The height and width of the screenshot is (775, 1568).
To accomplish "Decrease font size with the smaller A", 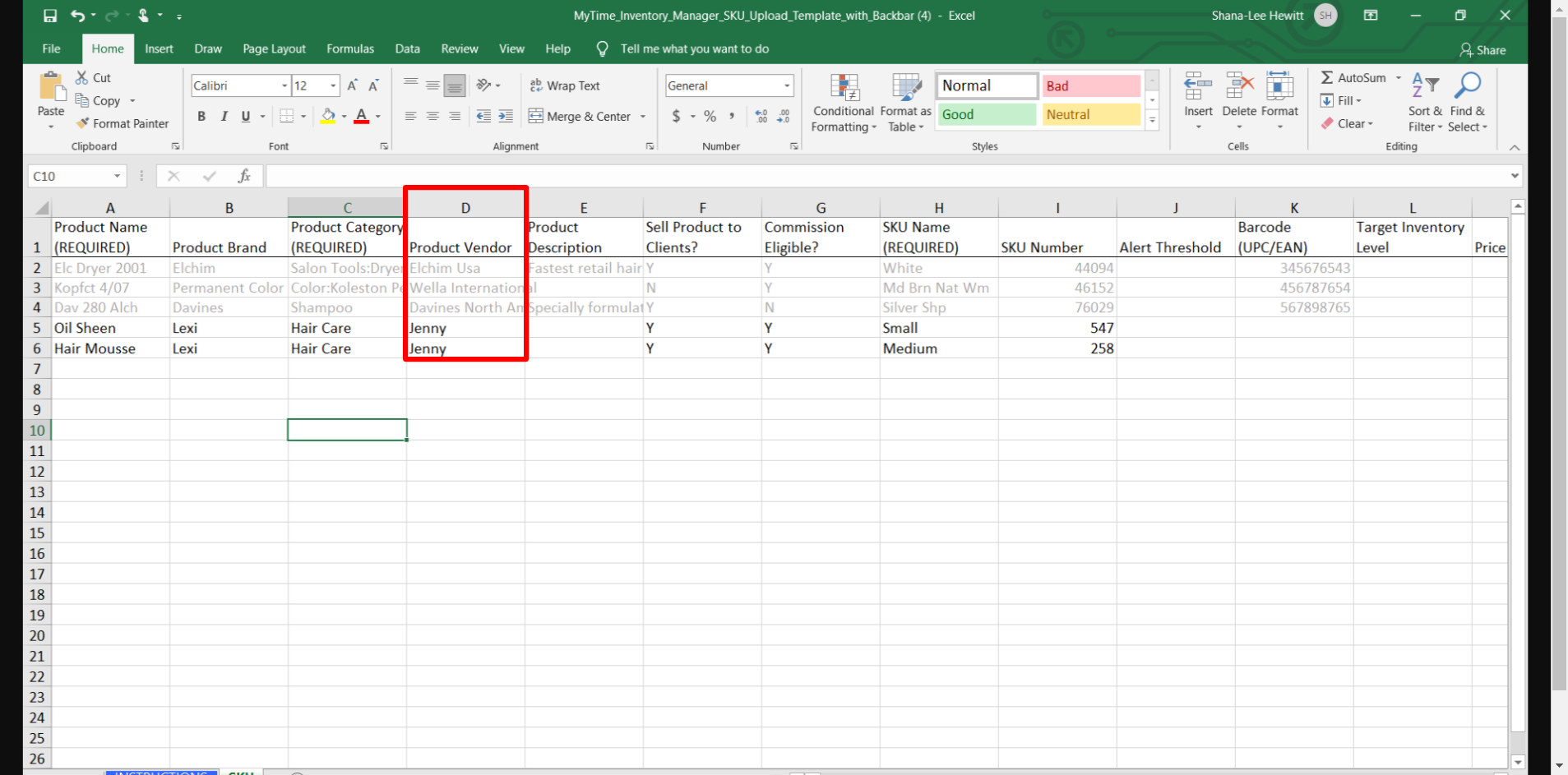I will click(x=374, y=85).
